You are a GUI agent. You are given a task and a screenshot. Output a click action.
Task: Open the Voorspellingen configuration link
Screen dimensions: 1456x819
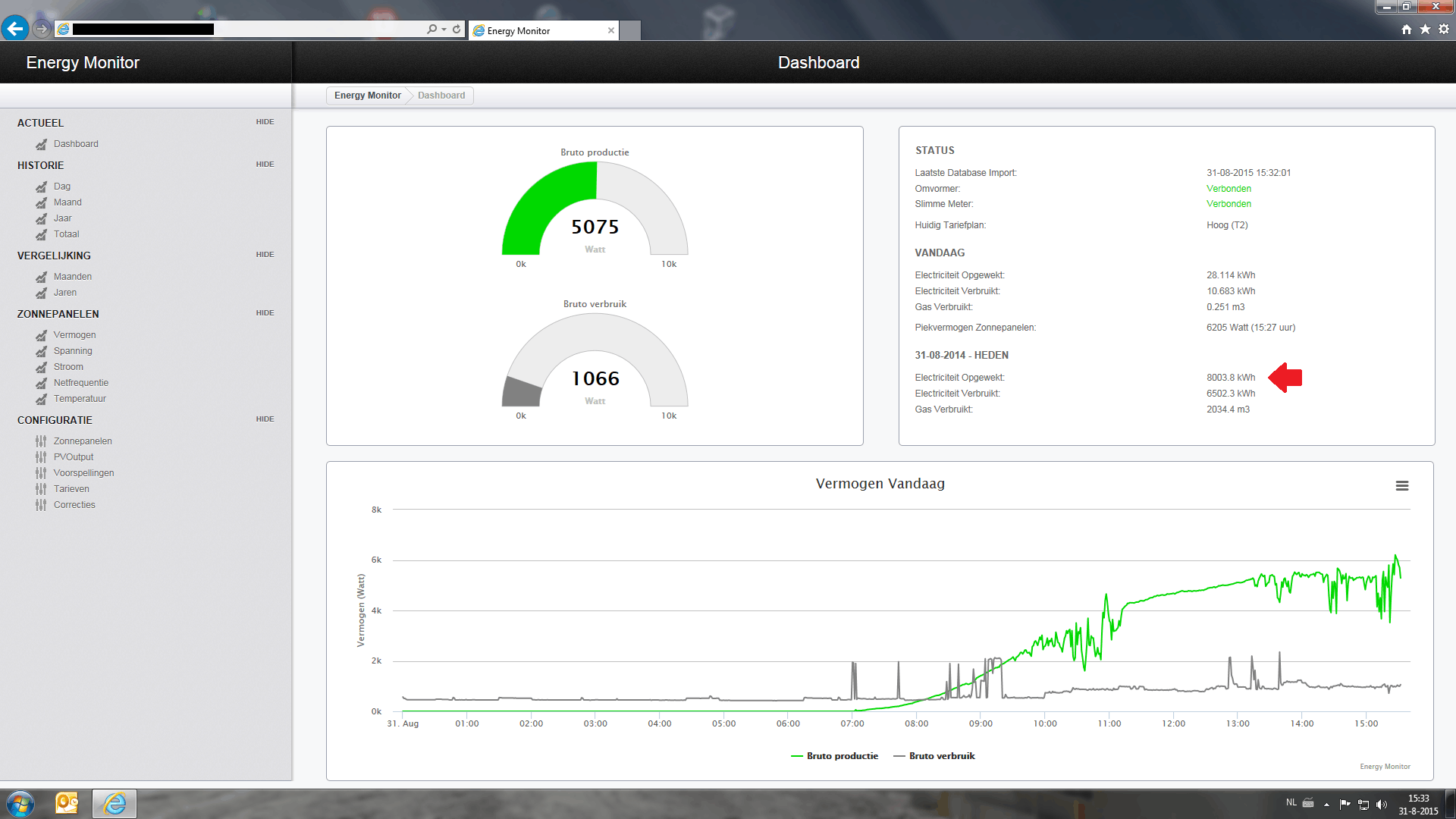click(x=83, y=473)
